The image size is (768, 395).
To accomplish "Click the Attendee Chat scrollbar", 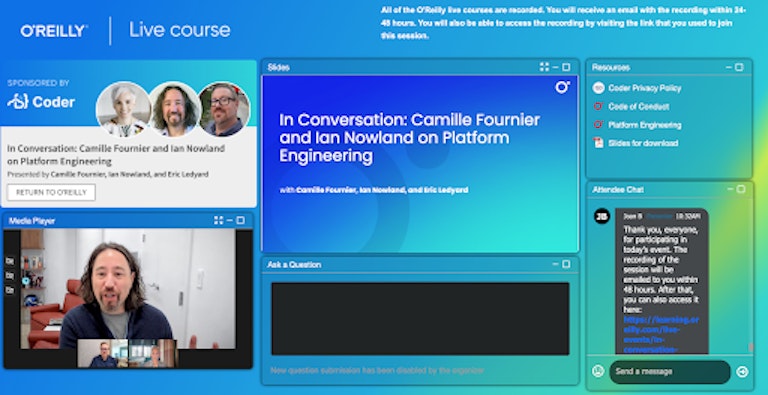I will tap(751, 347).
